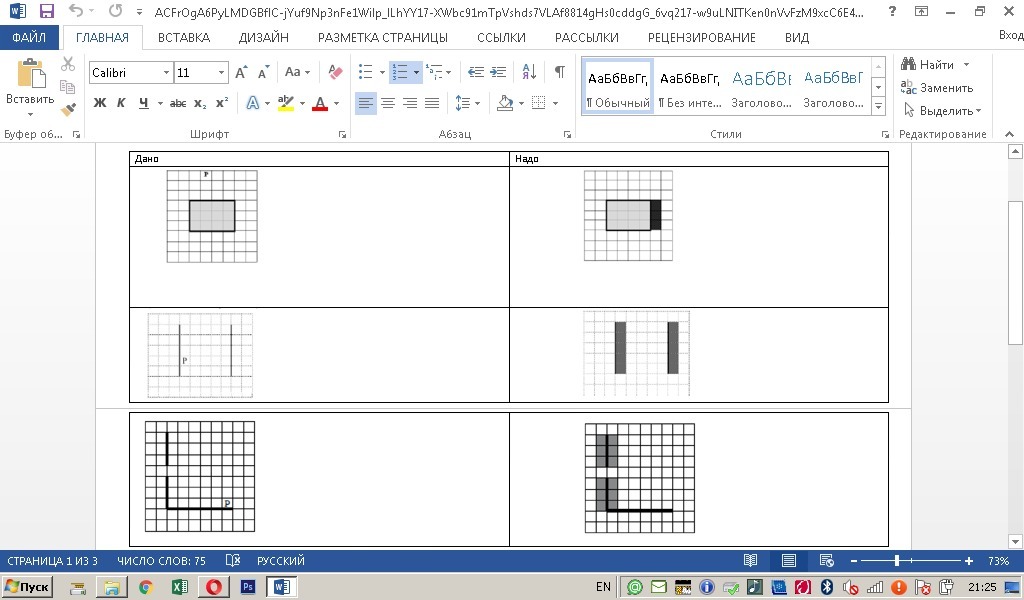Adjust the zoom slider handle in status bar
Viewport: 1024px width, 600px height.
(897, 560)
